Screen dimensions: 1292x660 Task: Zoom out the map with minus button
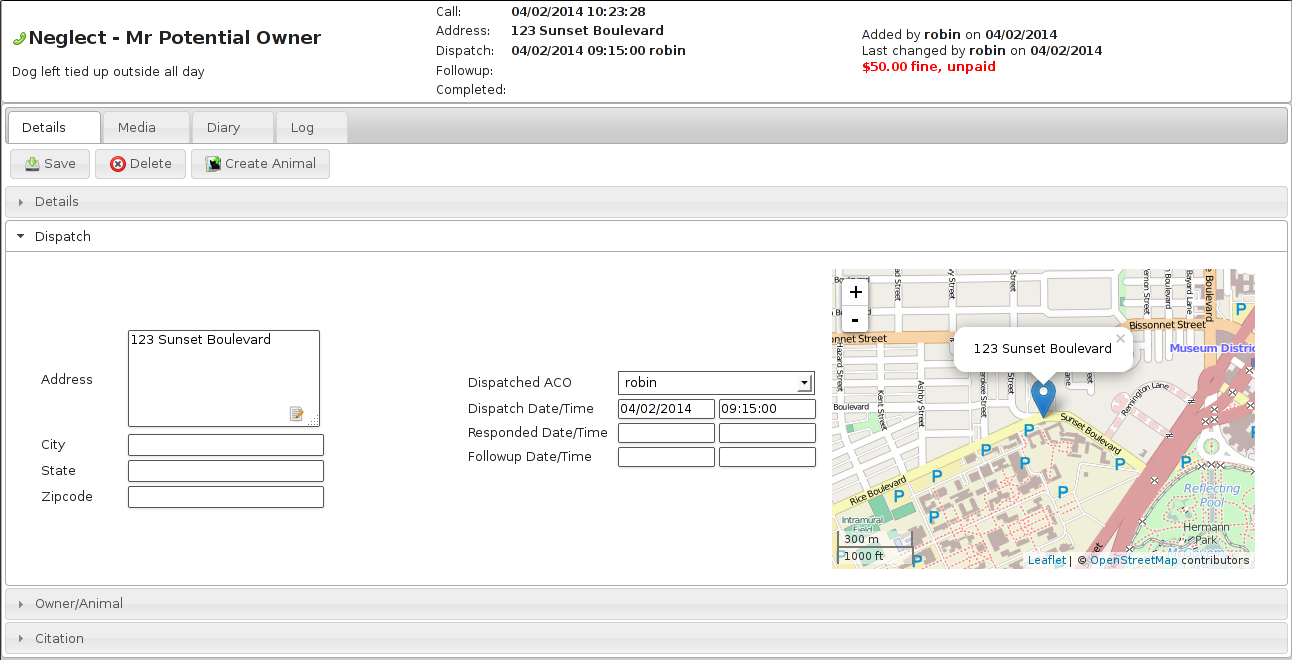855,319
